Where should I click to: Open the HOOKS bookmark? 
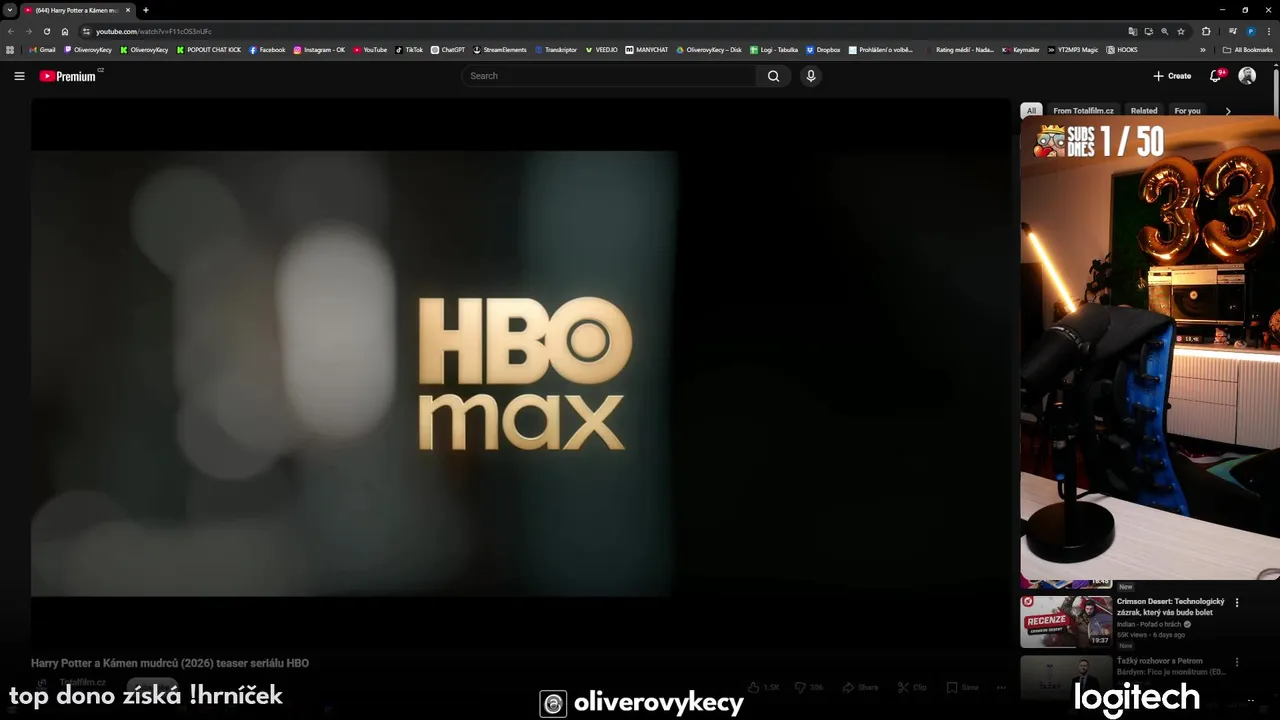point(1122,49)
